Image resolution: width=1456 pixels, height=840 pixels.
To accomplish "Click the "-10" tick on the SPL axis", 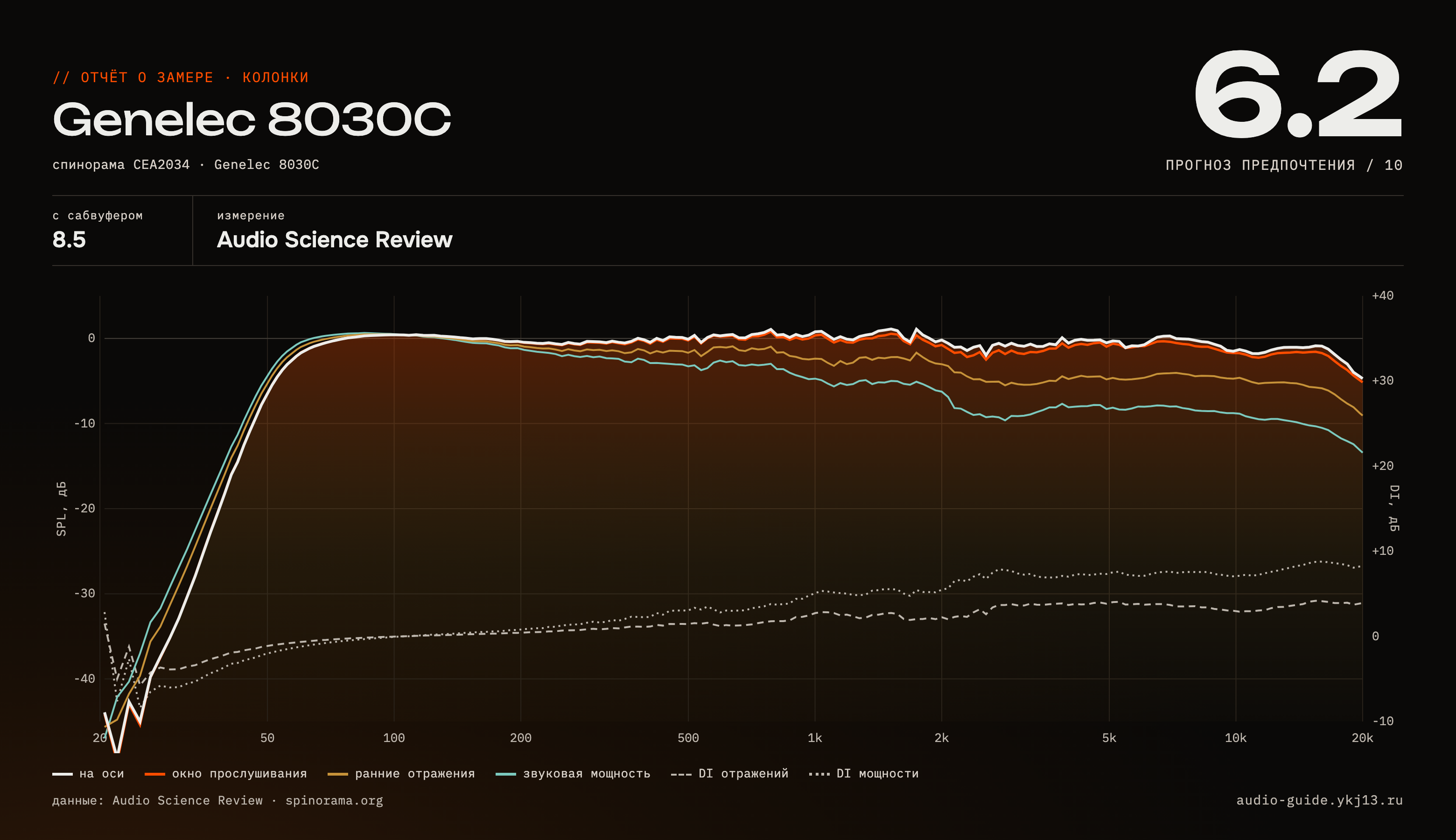I will 84,423.
